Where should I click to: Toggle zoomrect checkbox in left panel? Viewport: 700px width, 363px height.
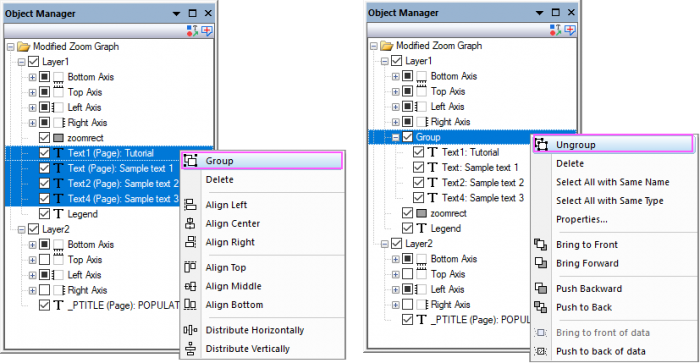tap(44, 138)
